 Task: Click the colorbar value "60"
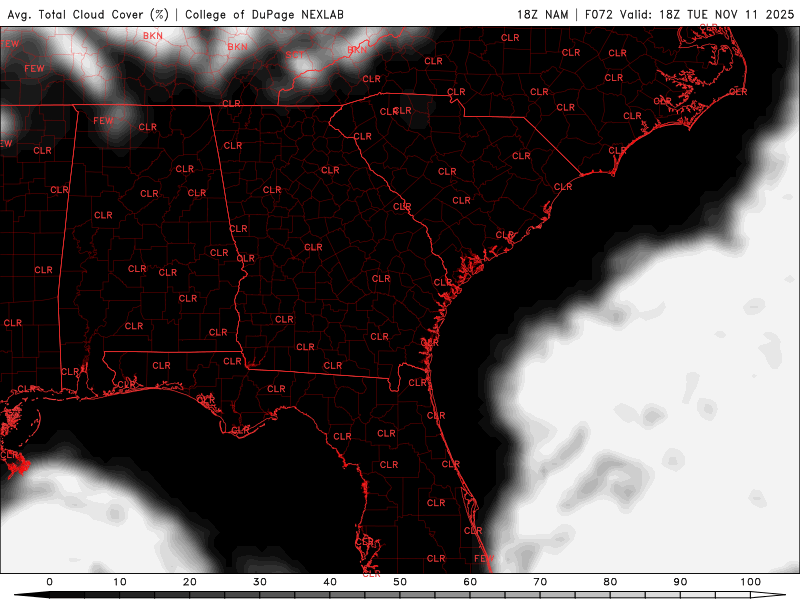[470, 582]
